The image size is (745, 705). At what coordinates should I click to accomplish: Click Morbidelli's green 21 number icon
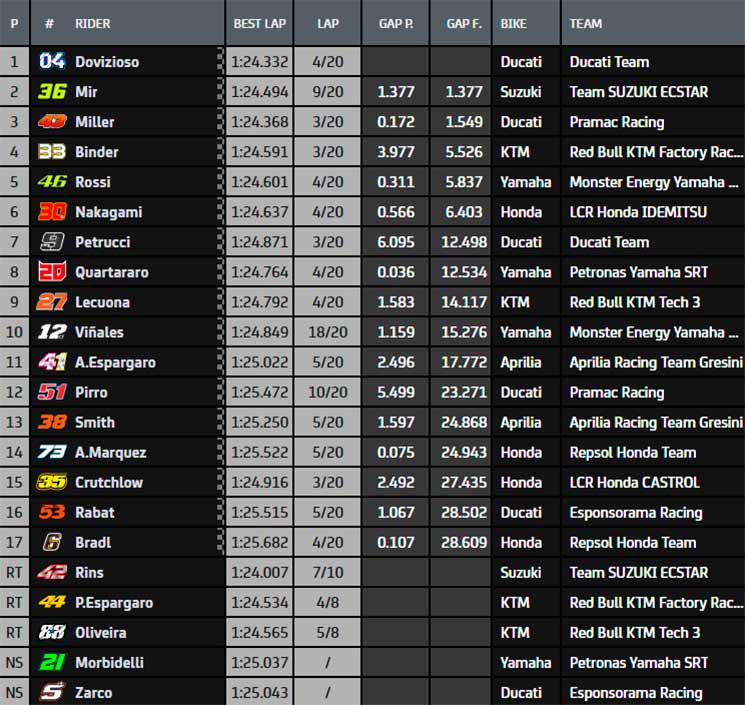52,662
